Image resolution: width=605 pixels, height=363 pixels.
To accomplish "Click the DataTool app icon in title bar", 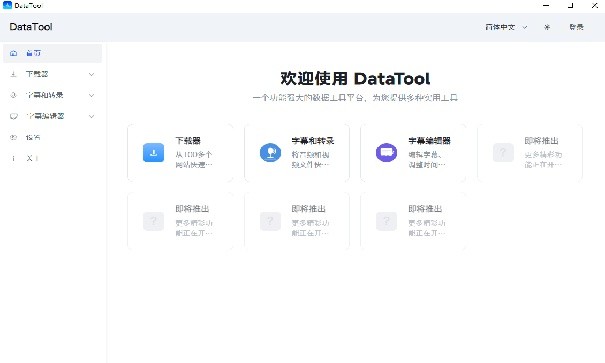I will (7, 5).
